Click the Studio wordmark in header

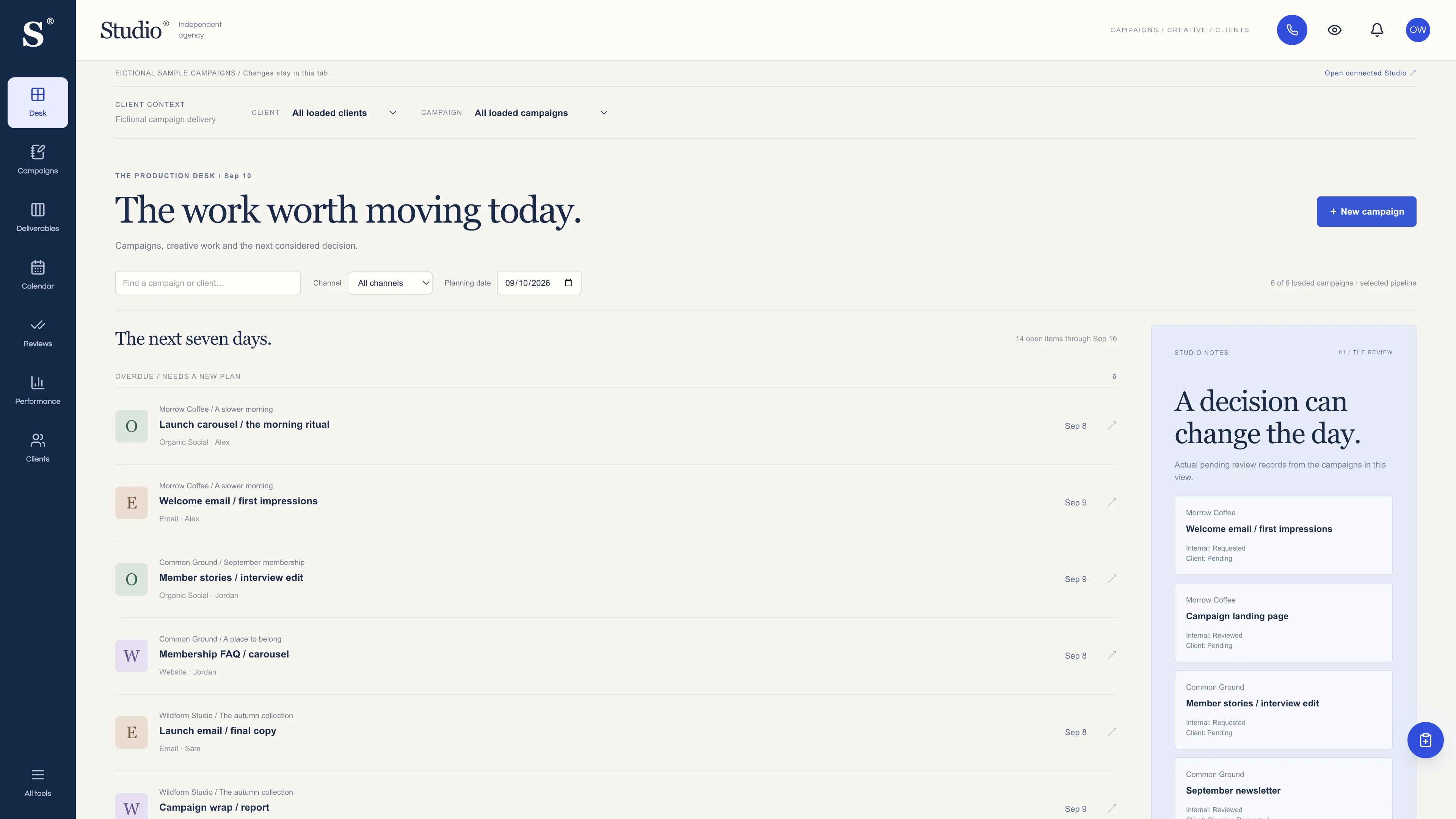point(135,30)
